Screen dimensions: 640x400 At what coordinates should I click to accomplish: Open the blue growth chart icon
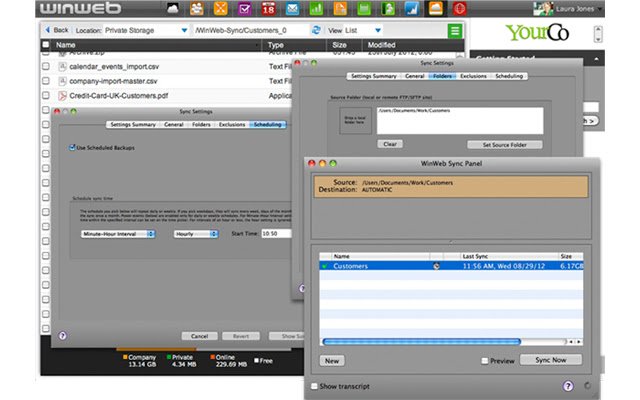(411, 8)
